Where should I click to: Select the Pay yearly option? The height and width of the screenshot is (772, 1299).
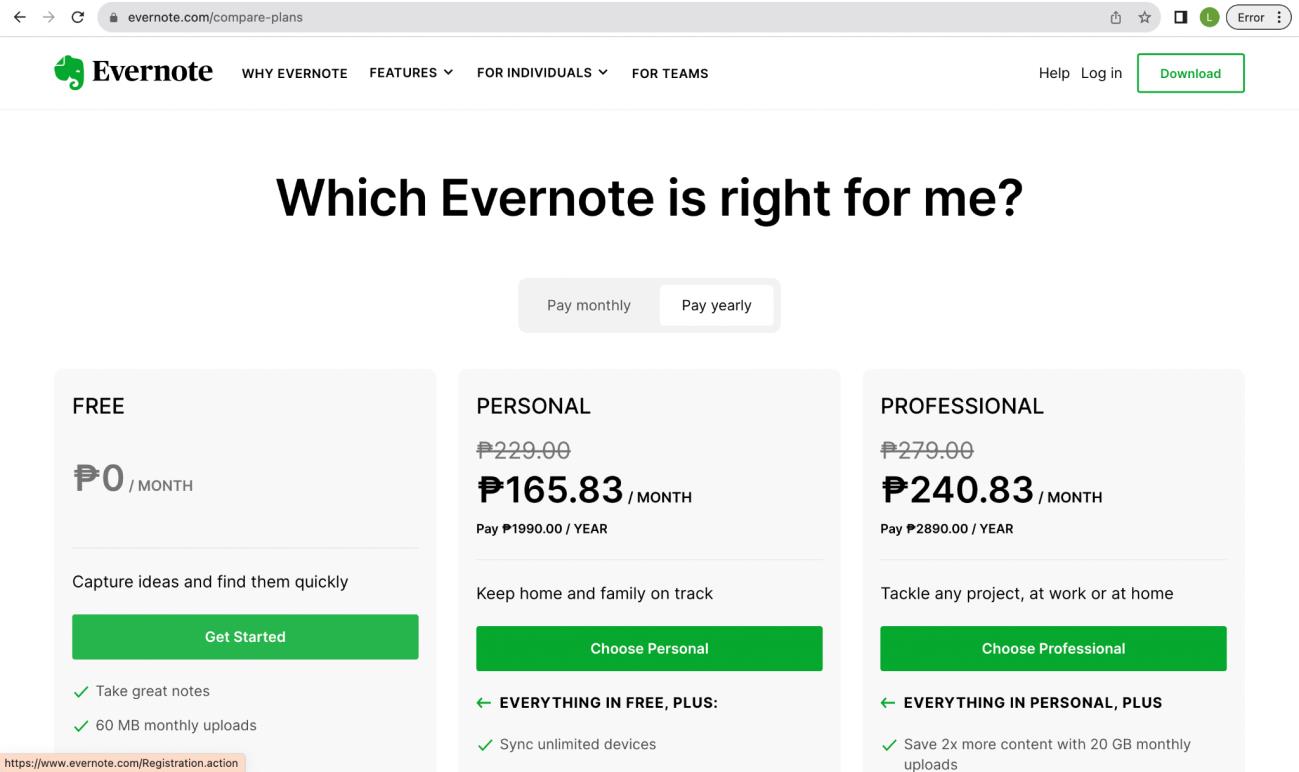click(716, 305)
